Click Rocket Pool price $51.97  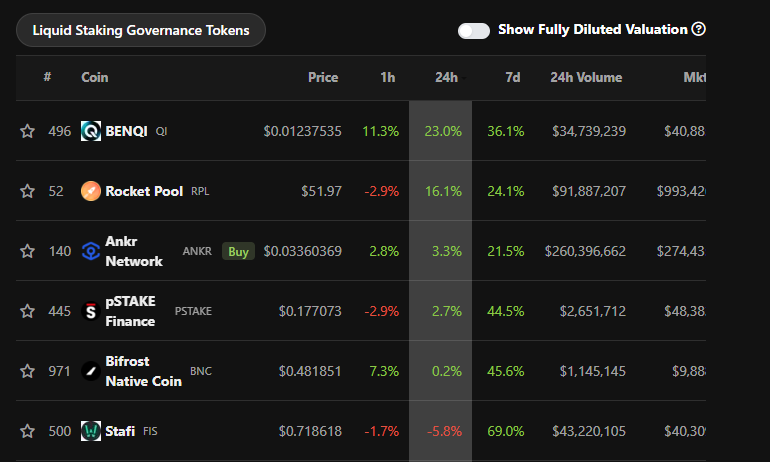pyautogui.click(x=321, y=191)
